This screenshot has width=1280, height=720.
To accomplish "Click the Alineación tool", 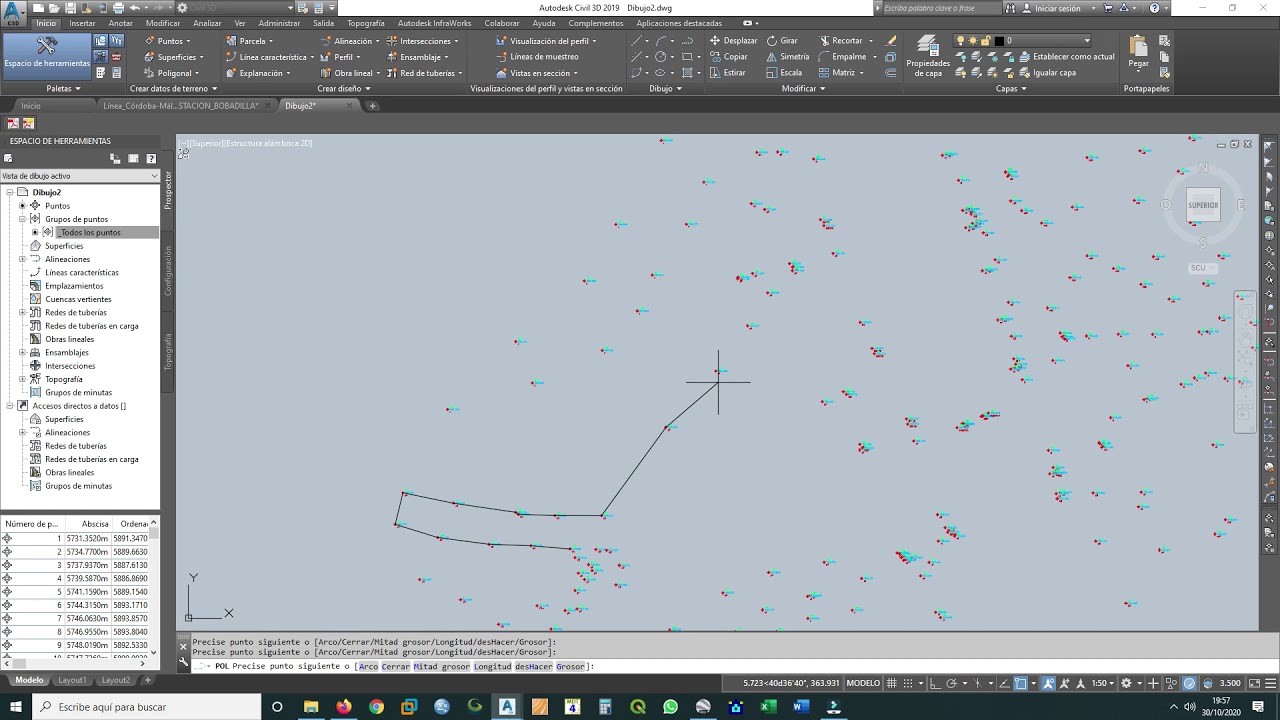I will point(350,41).
